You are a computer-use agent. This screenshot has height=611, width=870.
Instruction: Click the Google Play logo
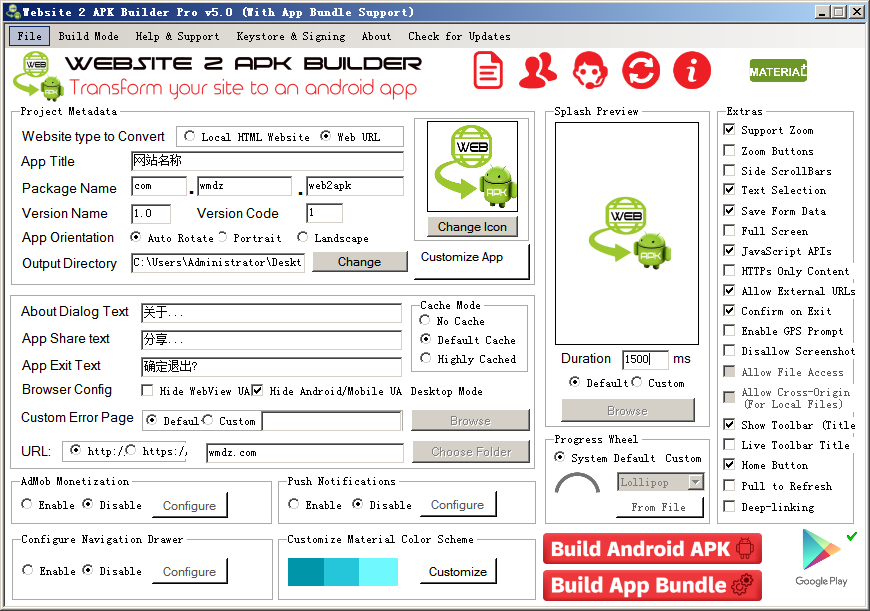tap(822, 557)
